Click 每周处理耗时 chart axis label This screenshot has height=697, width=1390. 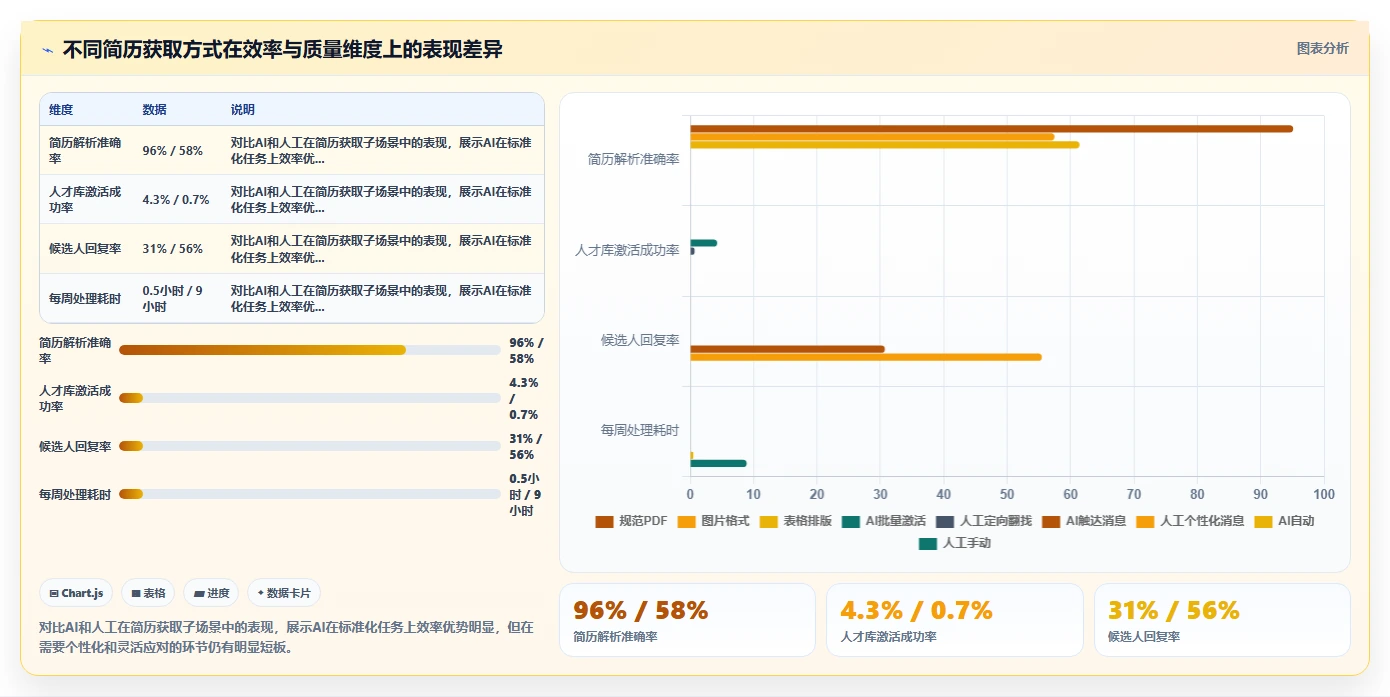click(x=640, y=430)
